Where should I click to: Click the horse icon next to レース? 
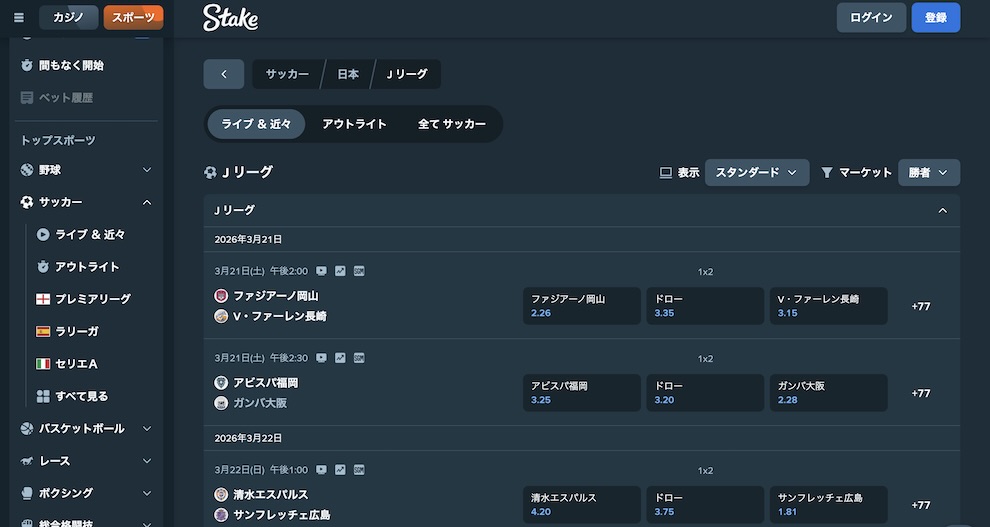(27, 461)
